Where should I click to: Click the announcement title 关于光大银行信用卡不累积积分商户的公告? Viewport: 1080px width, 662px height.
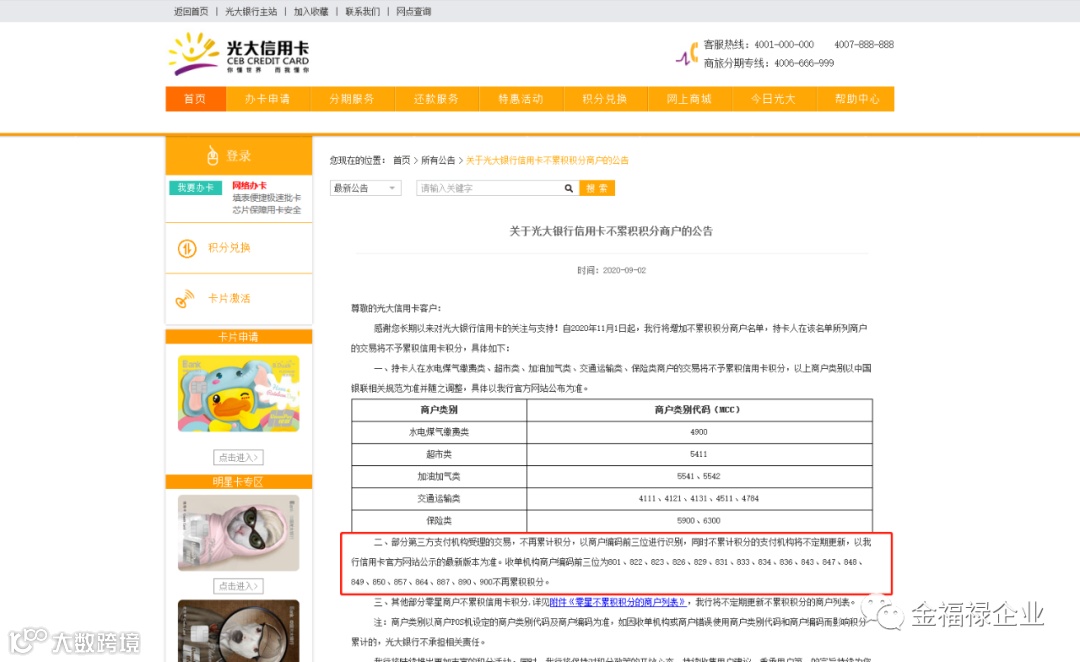(611, 231)
